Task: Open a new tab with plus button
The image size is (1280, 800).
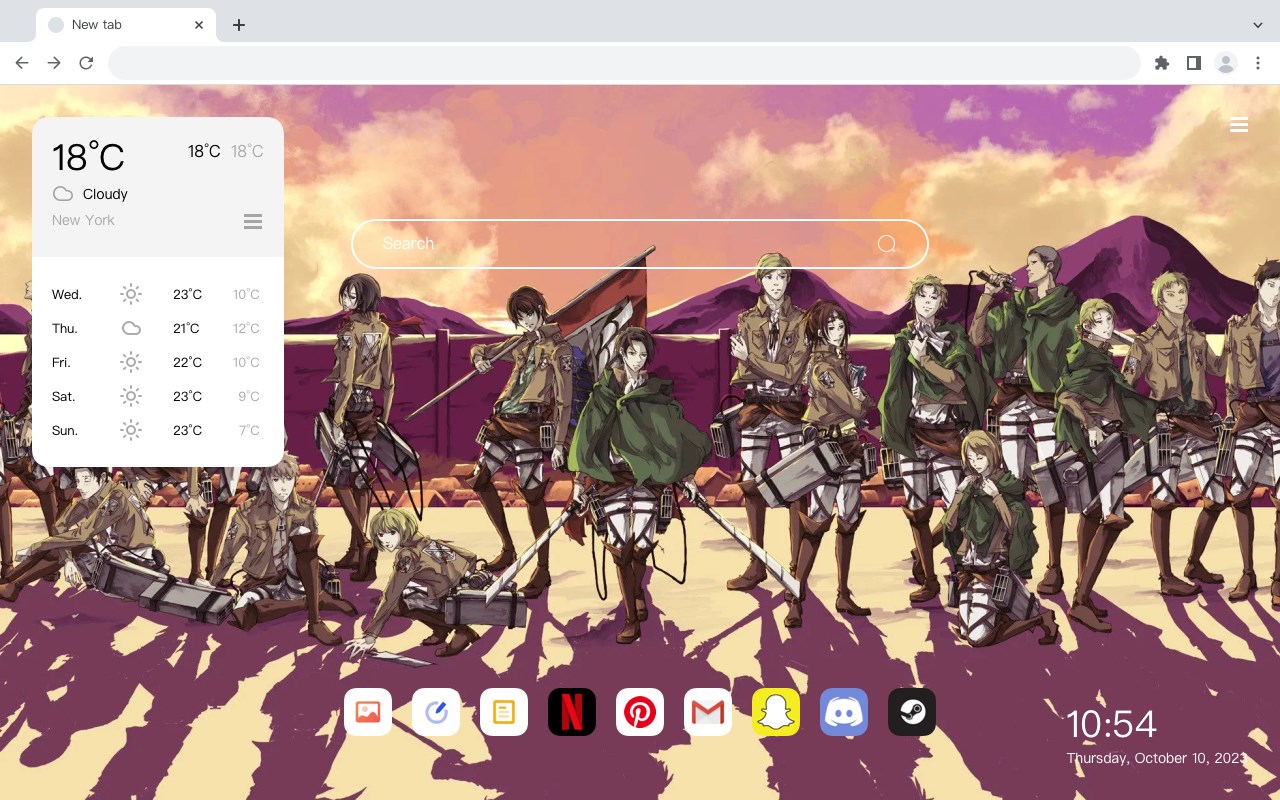Action: point(238,25)
